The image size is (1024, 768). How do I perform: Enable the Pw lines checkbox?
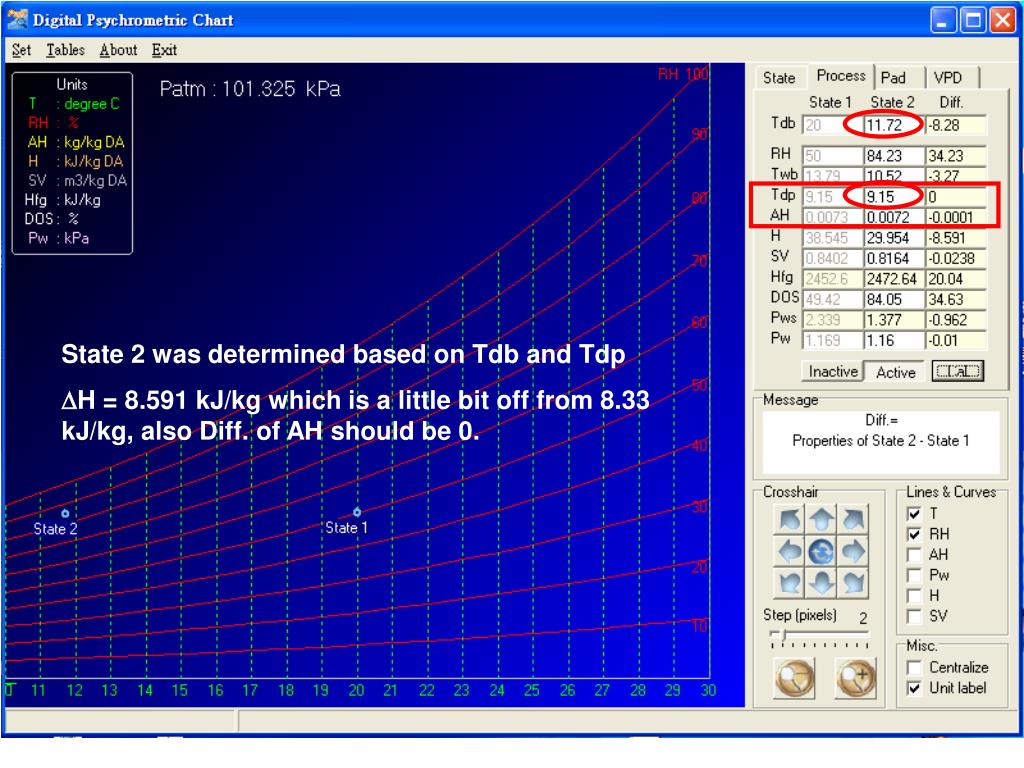coord(915,575)
